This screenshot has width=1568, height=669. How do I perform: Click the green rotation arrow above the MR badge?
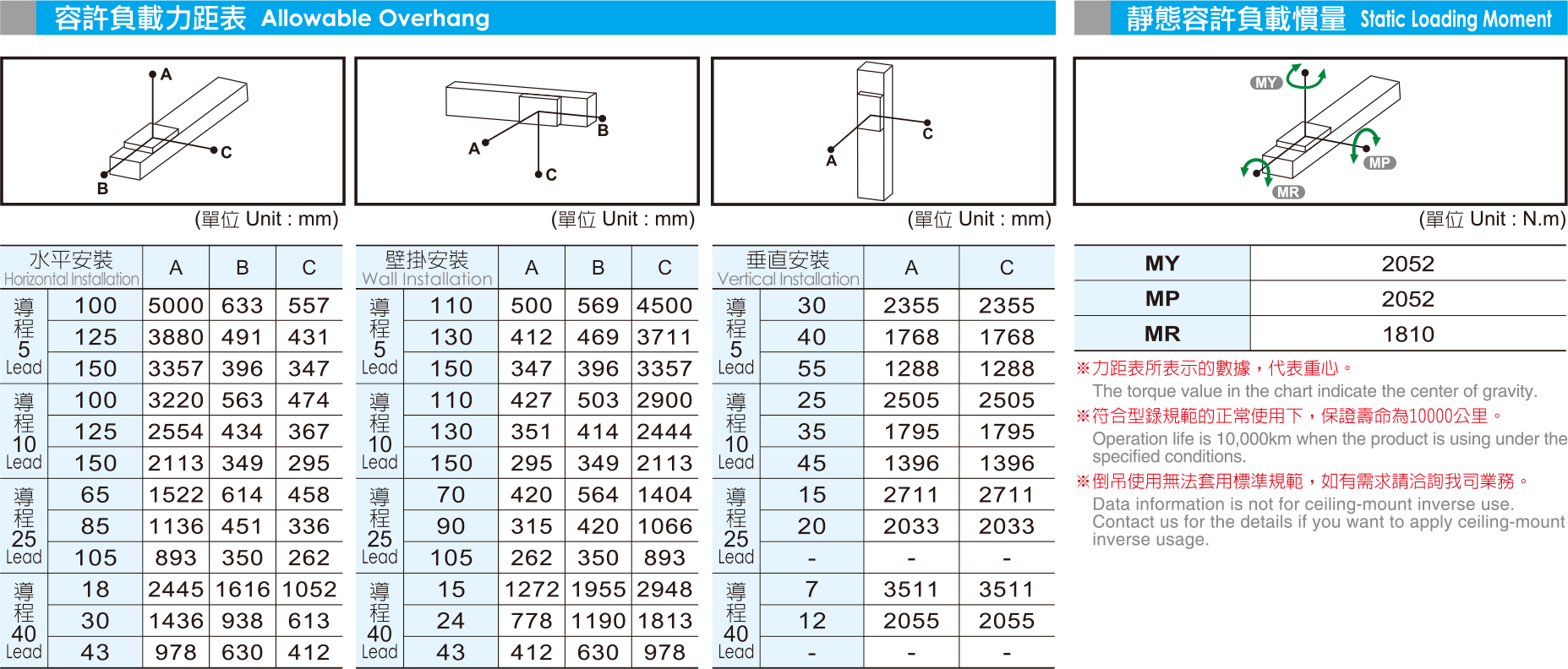coord(1254,168)
